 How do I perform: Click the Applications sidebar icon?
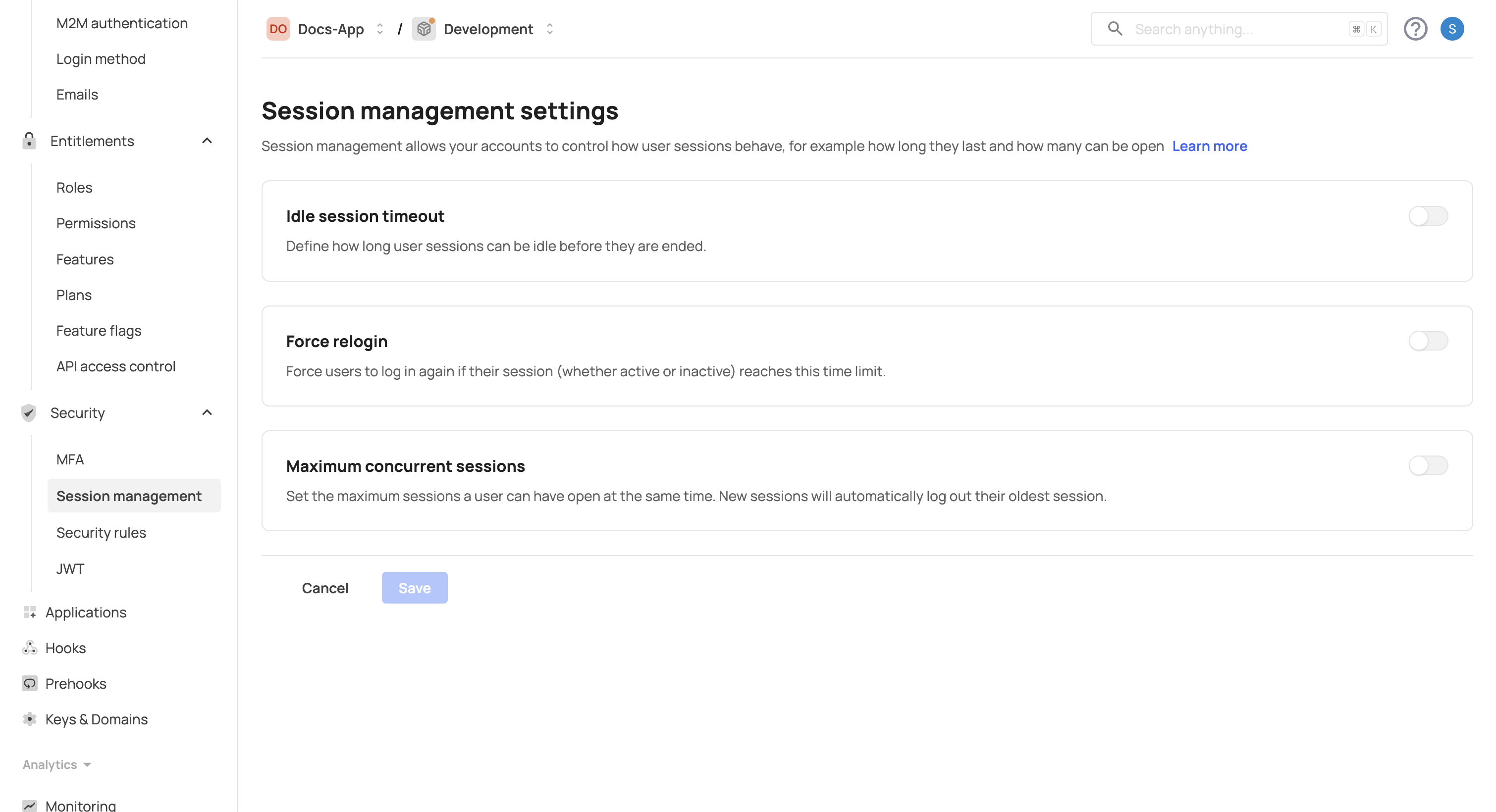[x=29, y=612]
